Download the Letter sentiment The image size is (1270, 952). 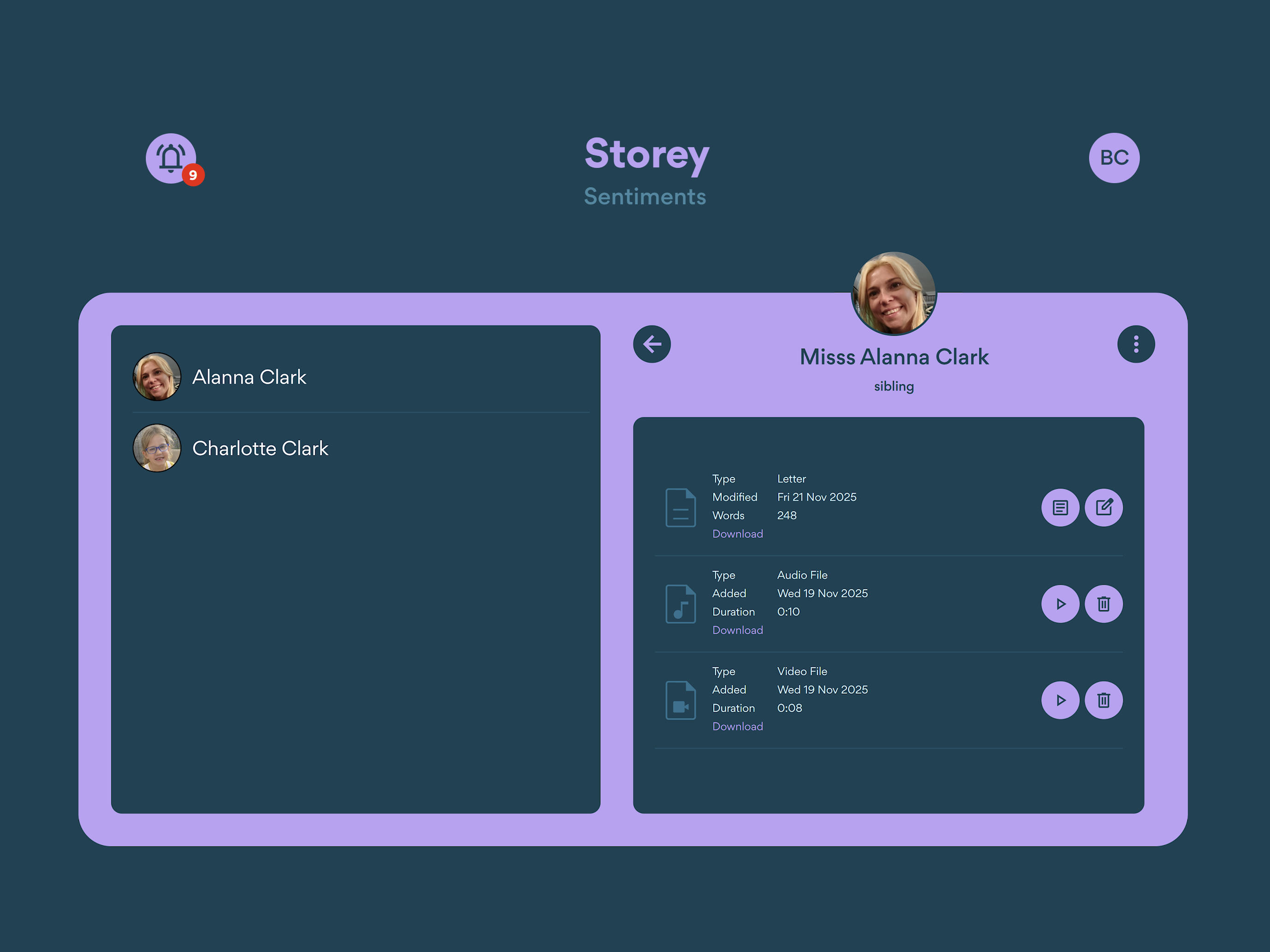[x=737, y=534]
